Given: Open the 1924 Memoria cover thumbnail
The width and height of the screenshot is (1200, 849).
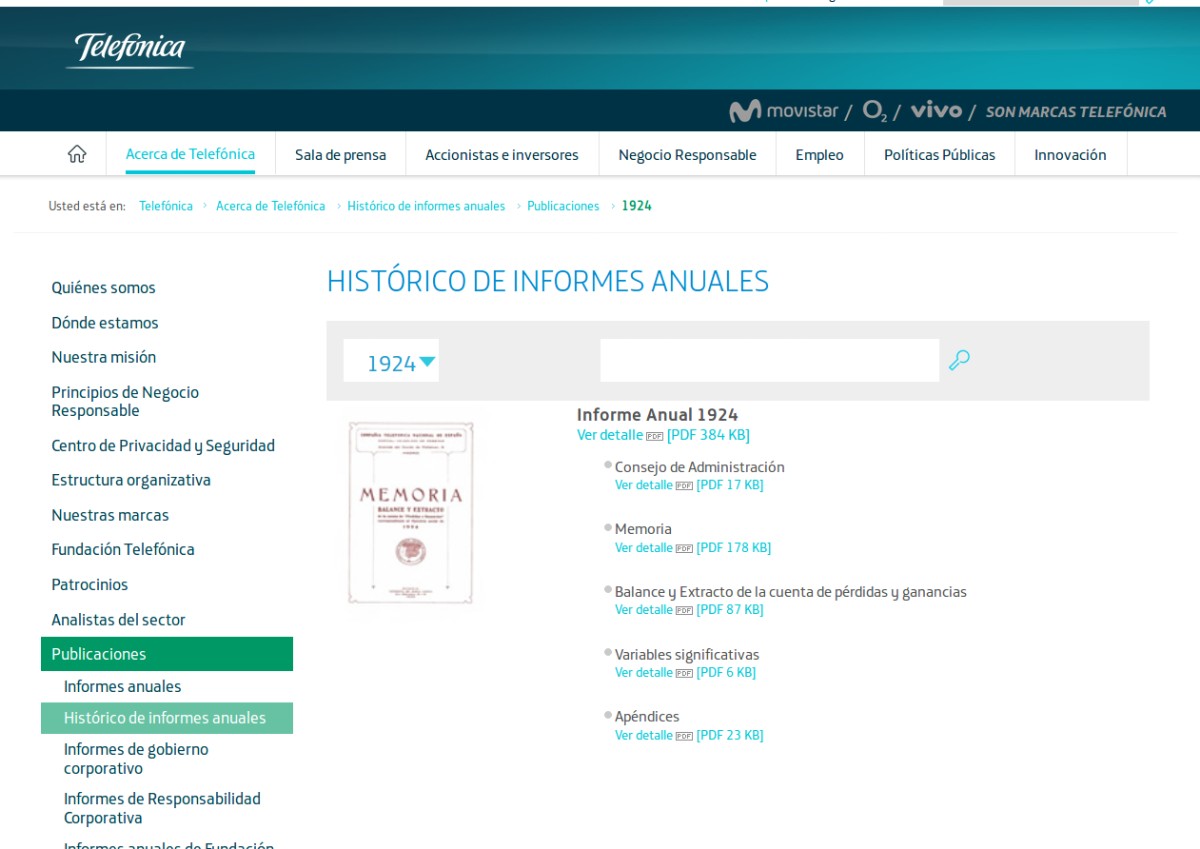Looking at the screenshot, I should (412, 511).
